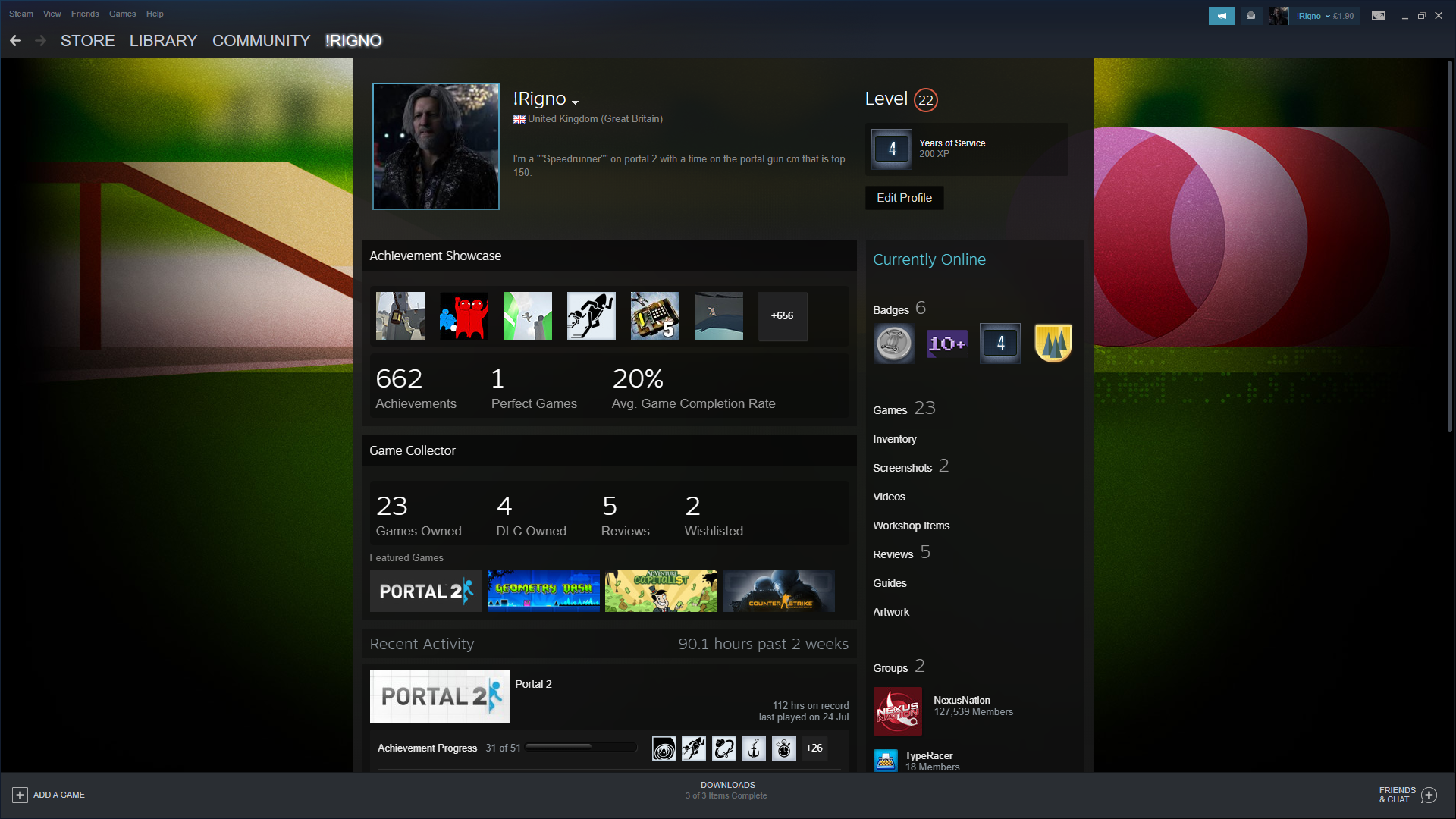Open the inbox envelope icon at top

click(x=1250, y=16)
